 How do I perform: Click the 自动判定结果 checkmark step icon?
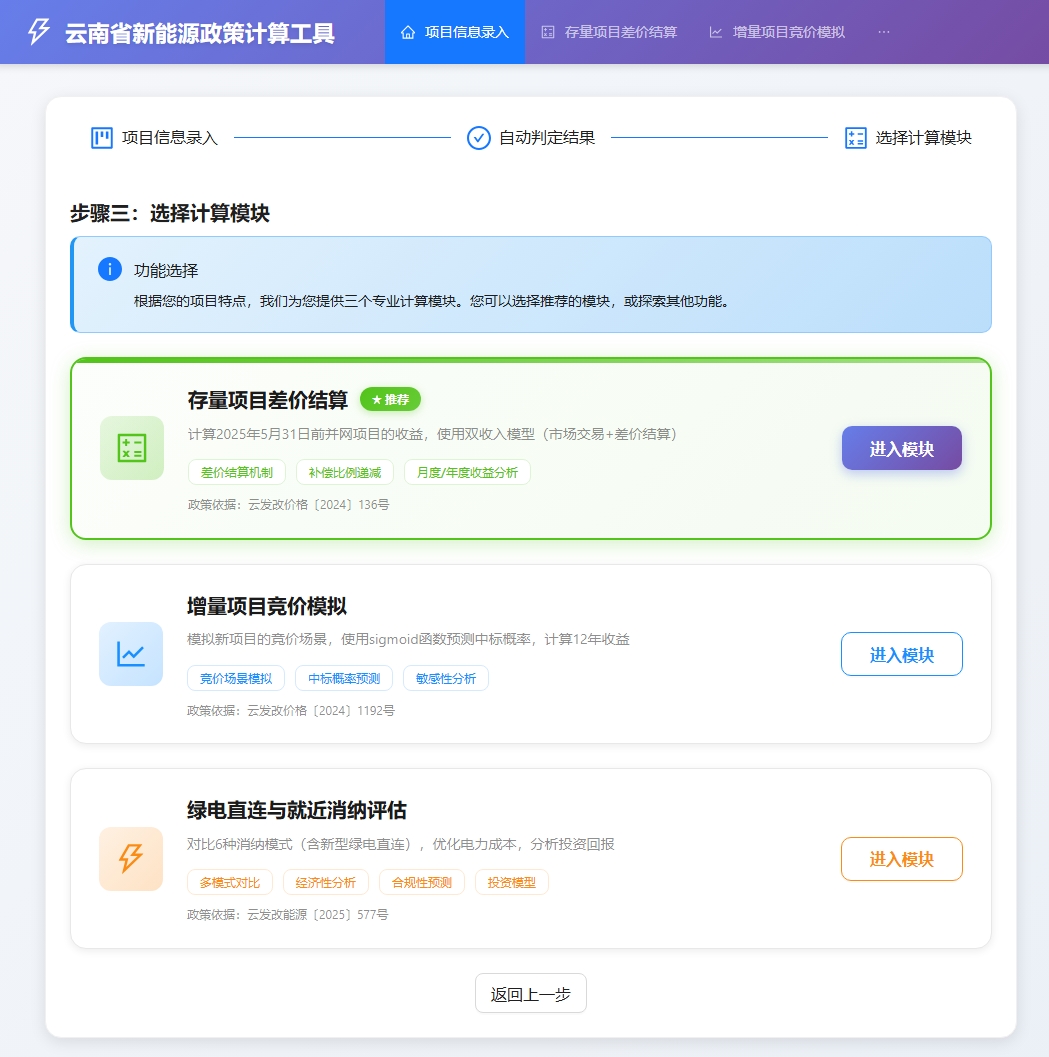click(x=479, y=138)
